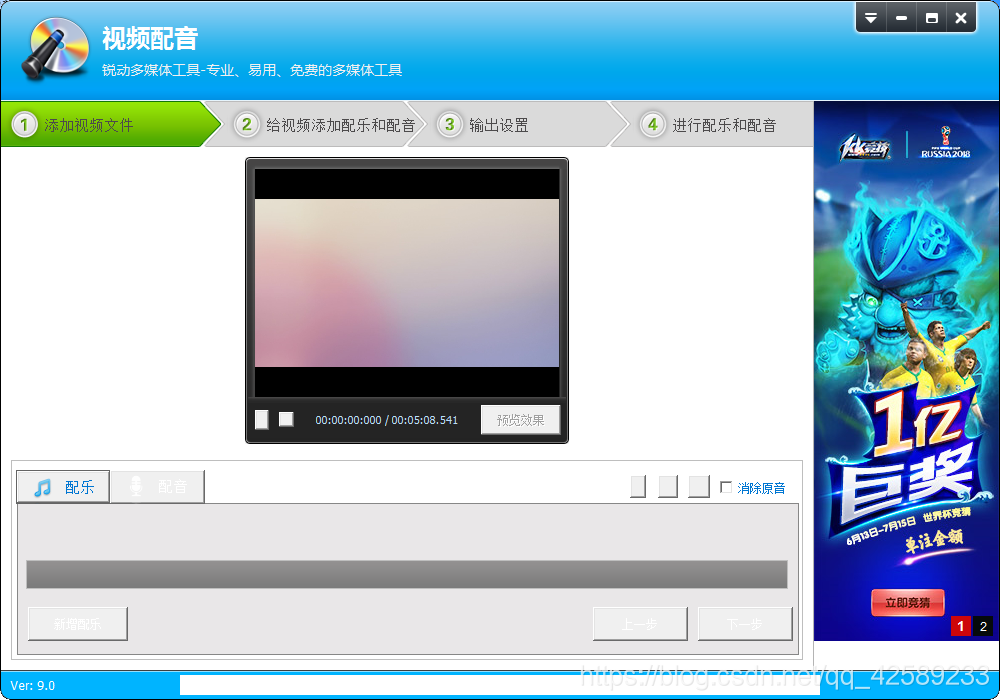Switch to ad page 1
Viewport: 1000px width, 700px height.
click(960, 626)
